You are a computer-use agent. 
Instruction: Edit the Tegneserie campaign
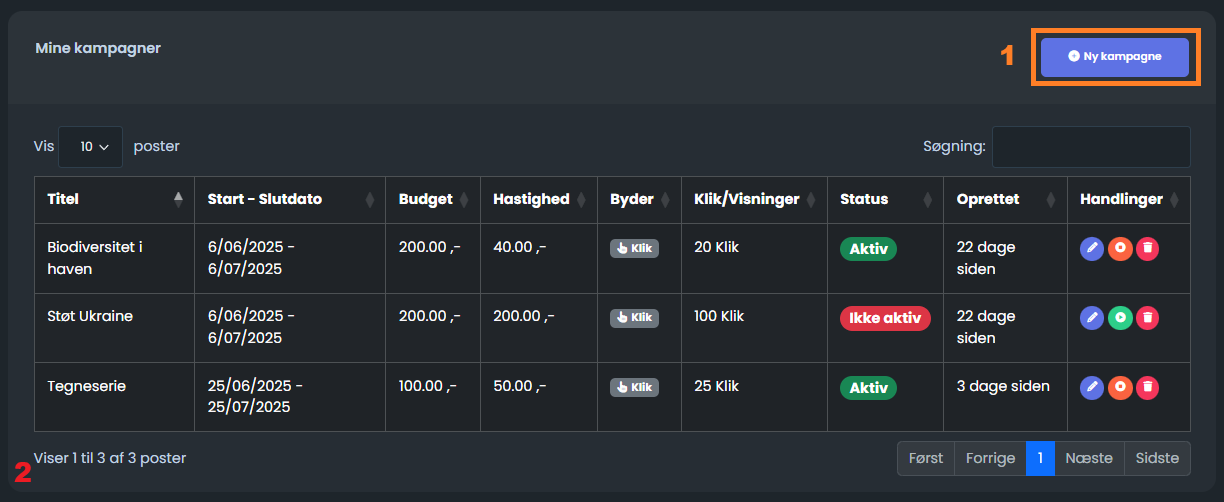[x=1093, y=386]
